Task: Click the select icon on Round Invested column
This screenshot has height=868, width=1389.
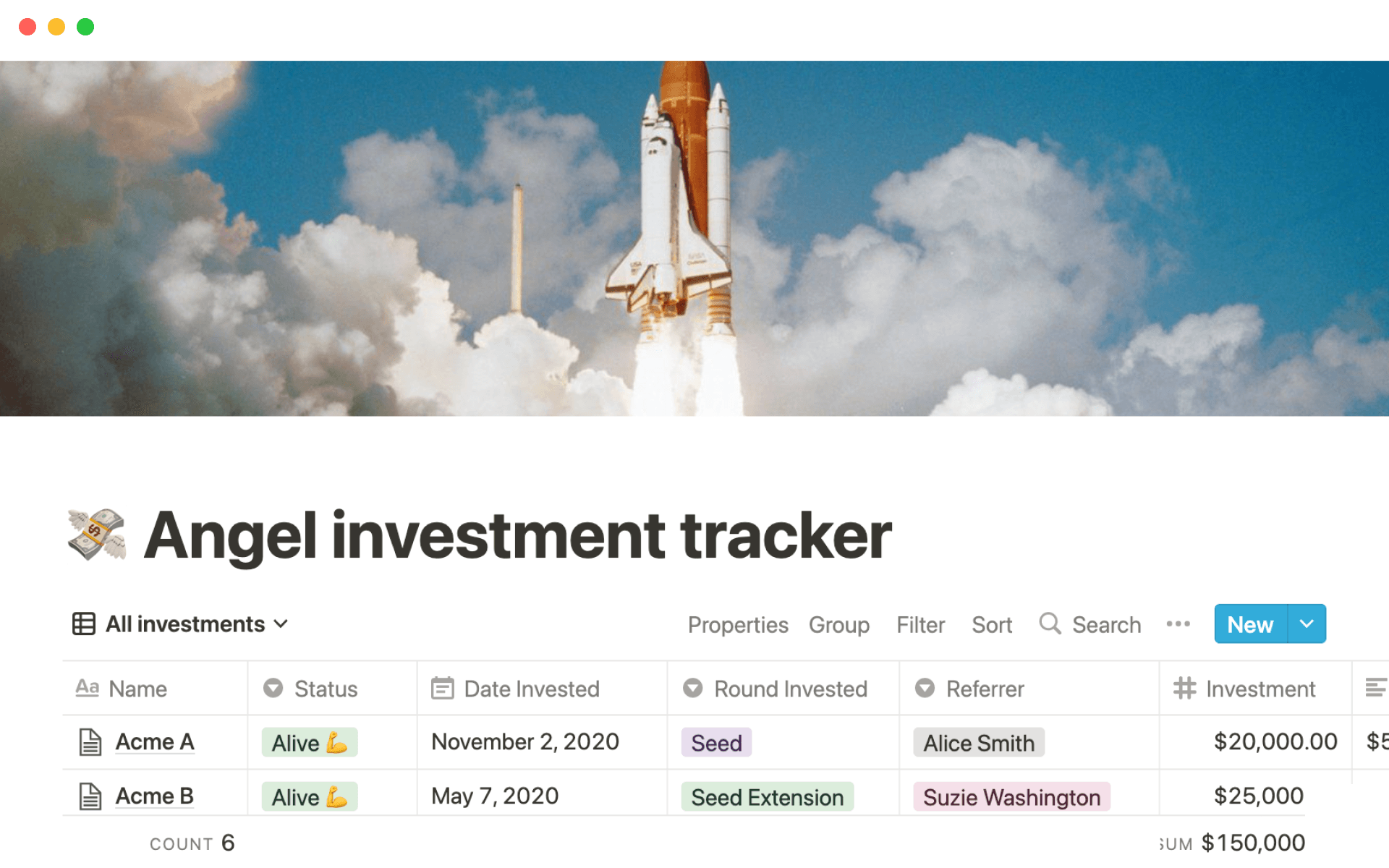Action: tap(693, 689)
